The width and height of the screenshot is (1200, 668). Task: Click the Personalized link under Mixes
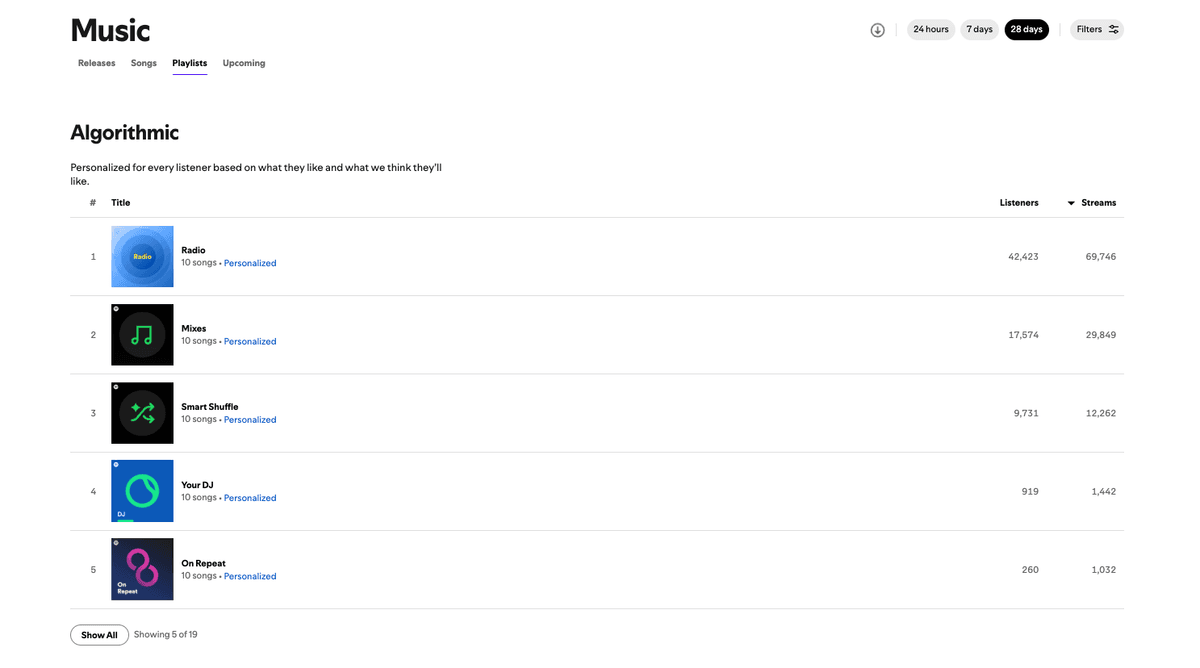tap(250, 341)
